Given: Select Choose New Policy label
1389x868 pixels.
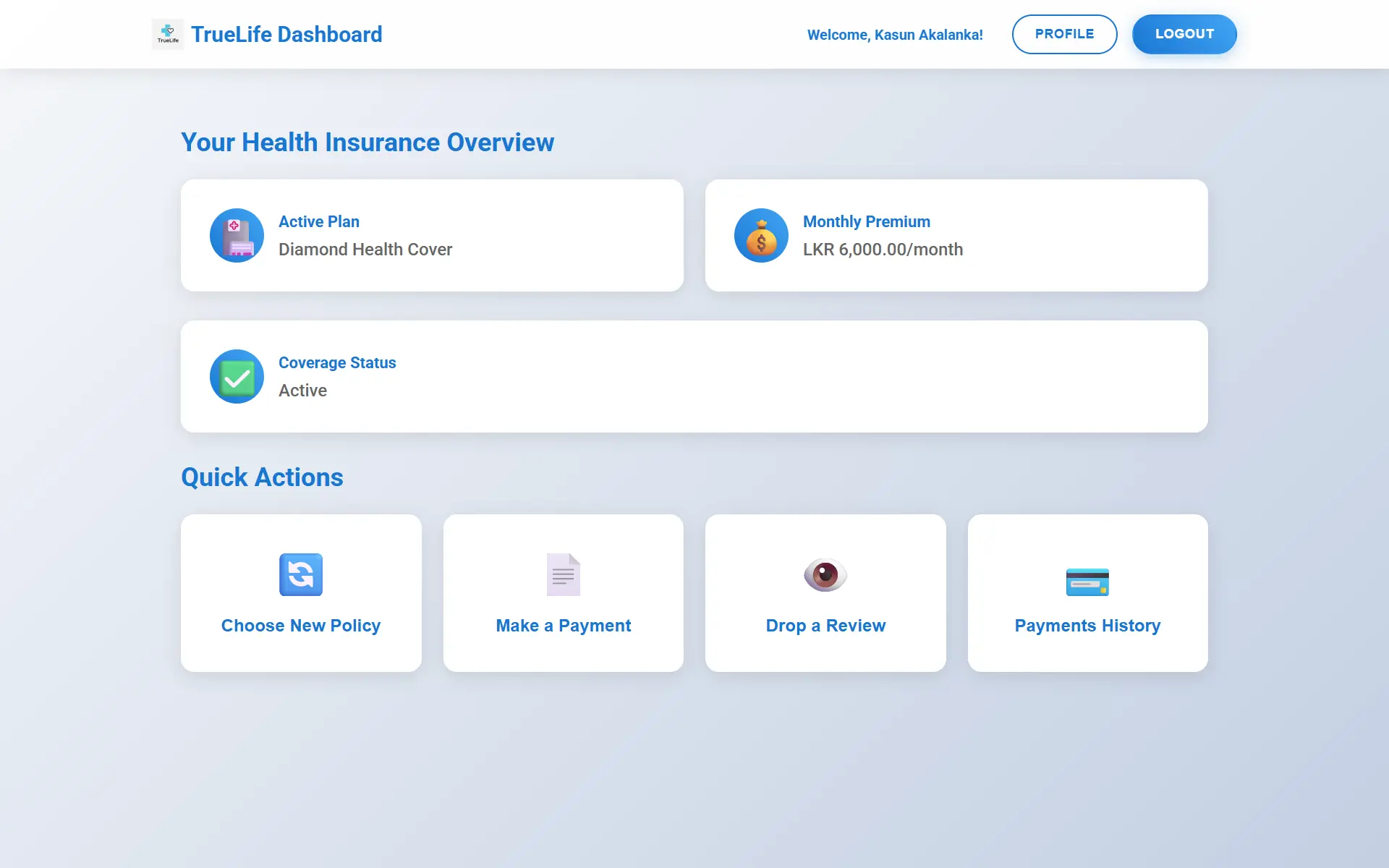Looking at the screenshot, I should (x=301, y=626).
